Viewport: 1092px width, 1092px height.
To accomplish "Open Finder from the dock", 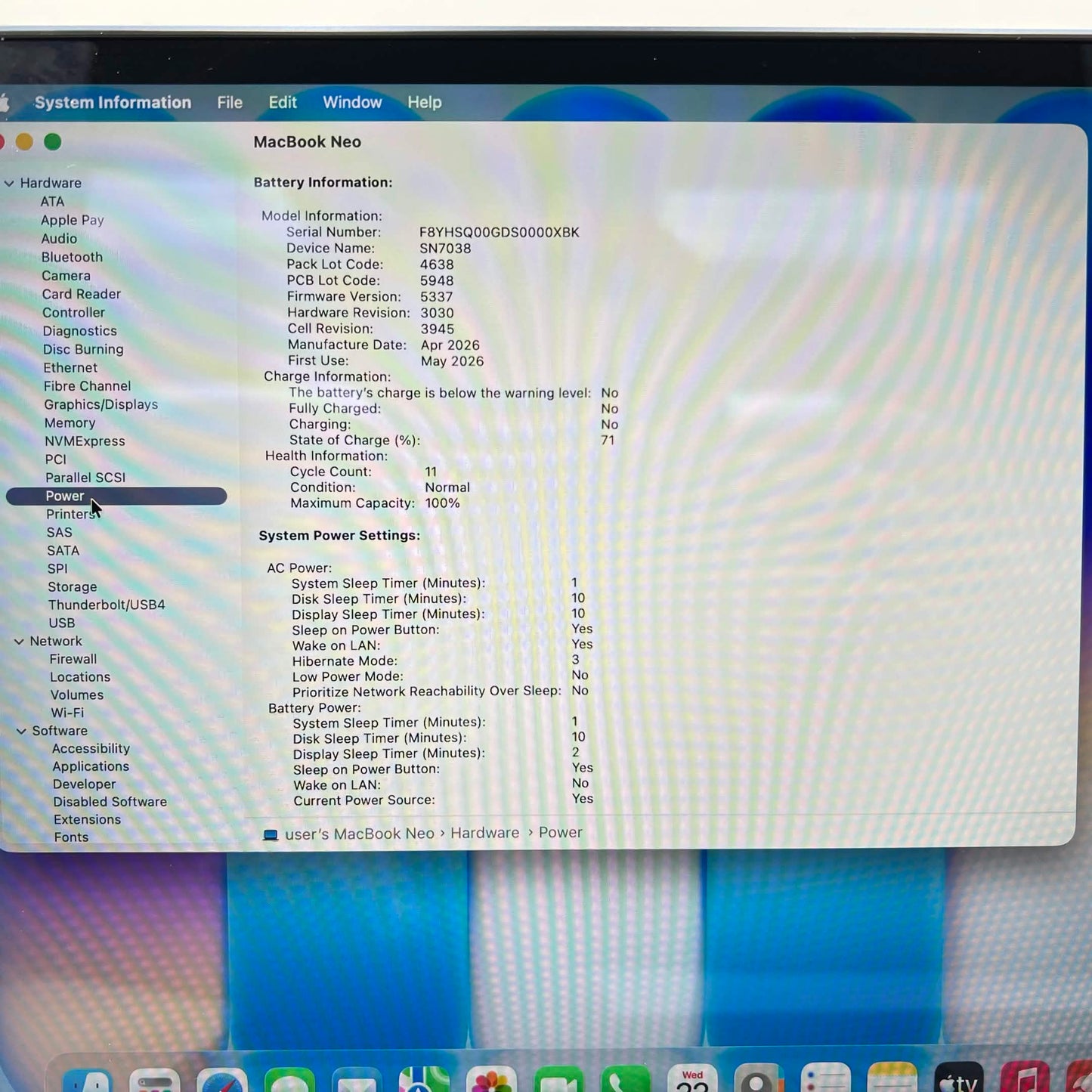I will click(88, 1081).
